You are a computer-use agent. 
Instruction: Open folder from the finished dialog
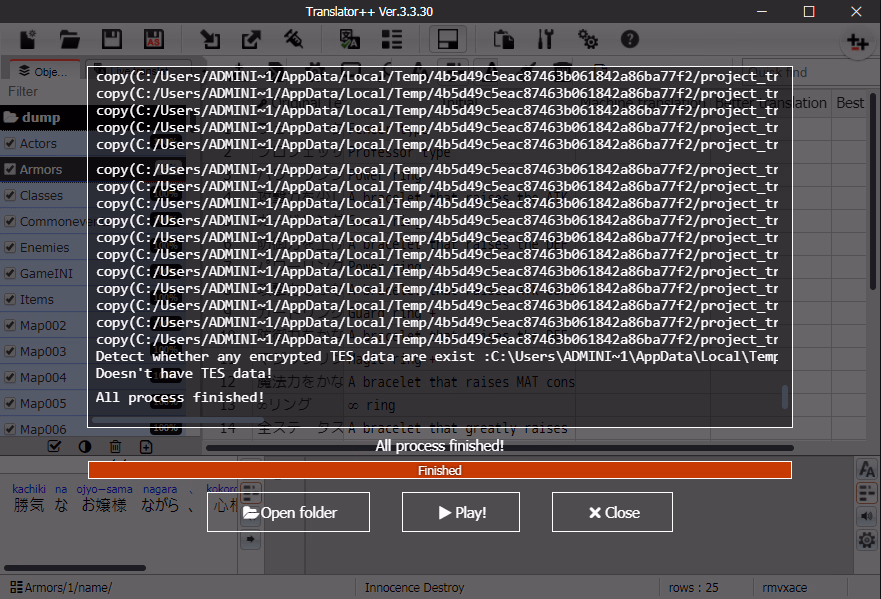[288, 511]
